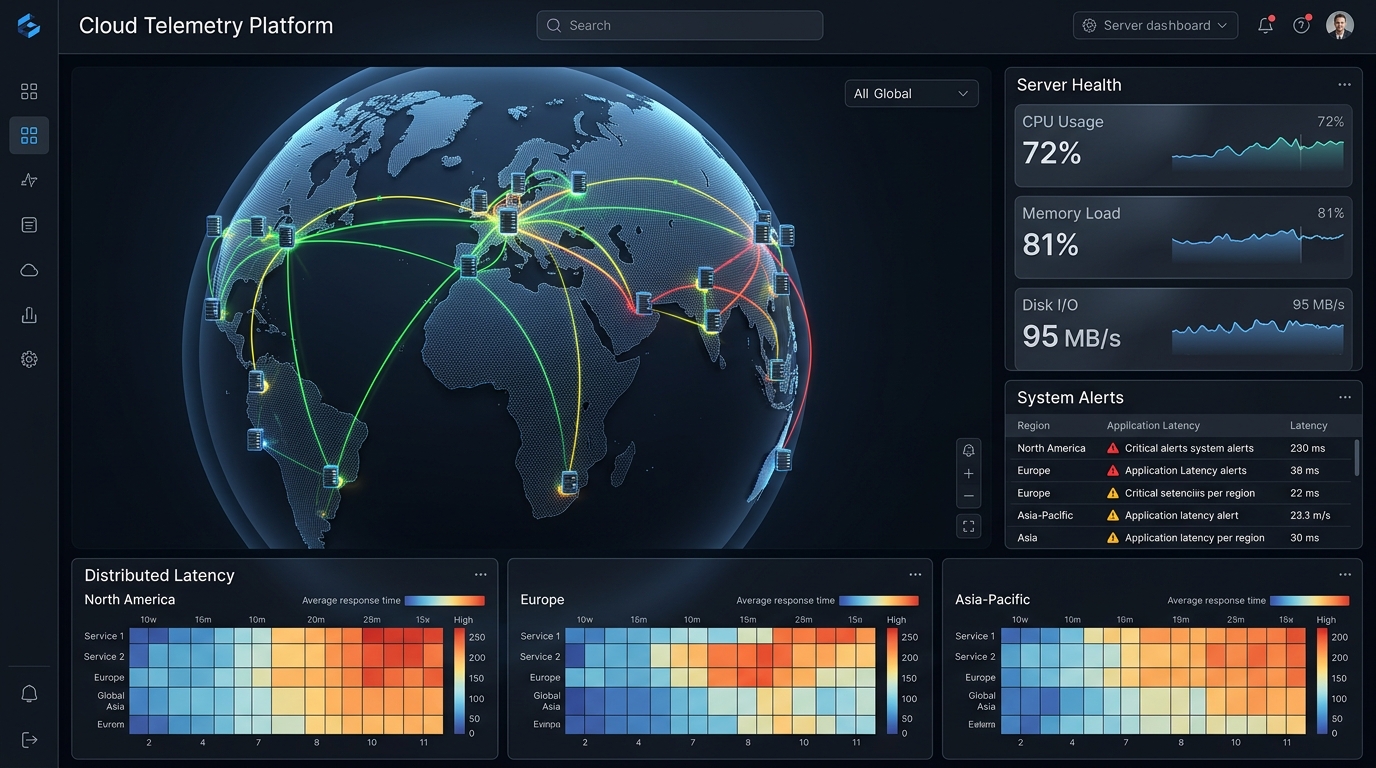Viewport: 1376px width, 768px height.
Task: Click Critical setenciiis per region alert
Action: (1189, 493)
